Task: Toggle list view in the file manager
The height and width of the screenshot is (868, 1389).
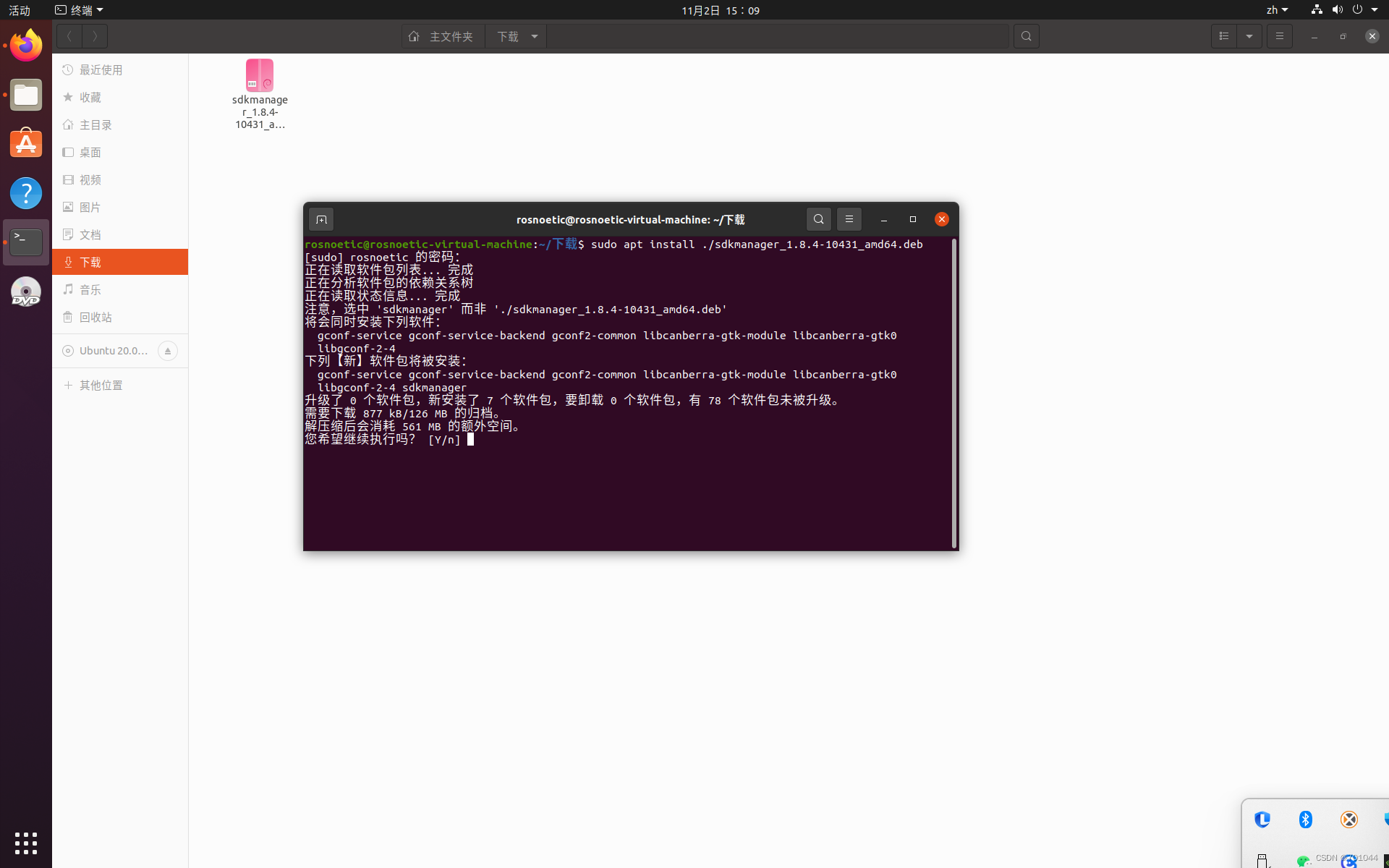Action: coord(1223,35)
